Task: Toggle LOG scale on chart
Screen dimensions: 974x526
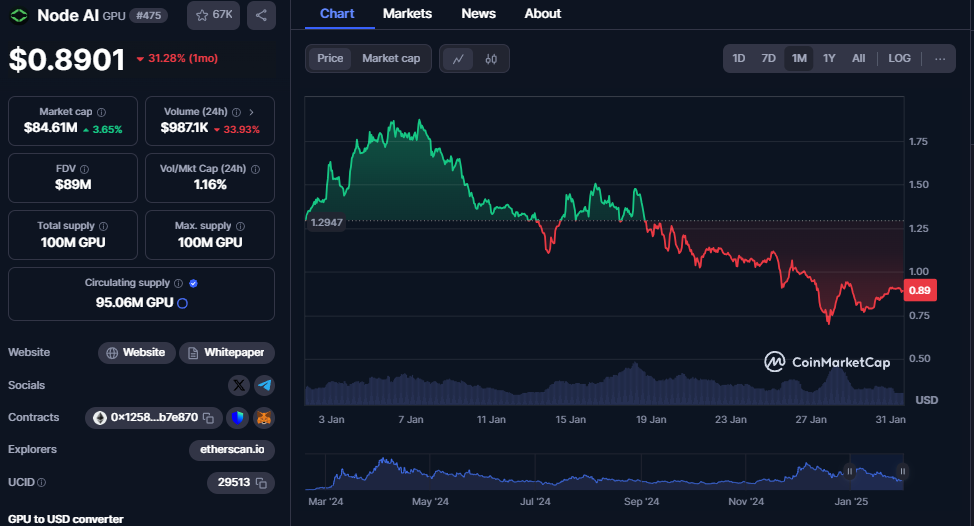Action: click(x=899, y=58)
